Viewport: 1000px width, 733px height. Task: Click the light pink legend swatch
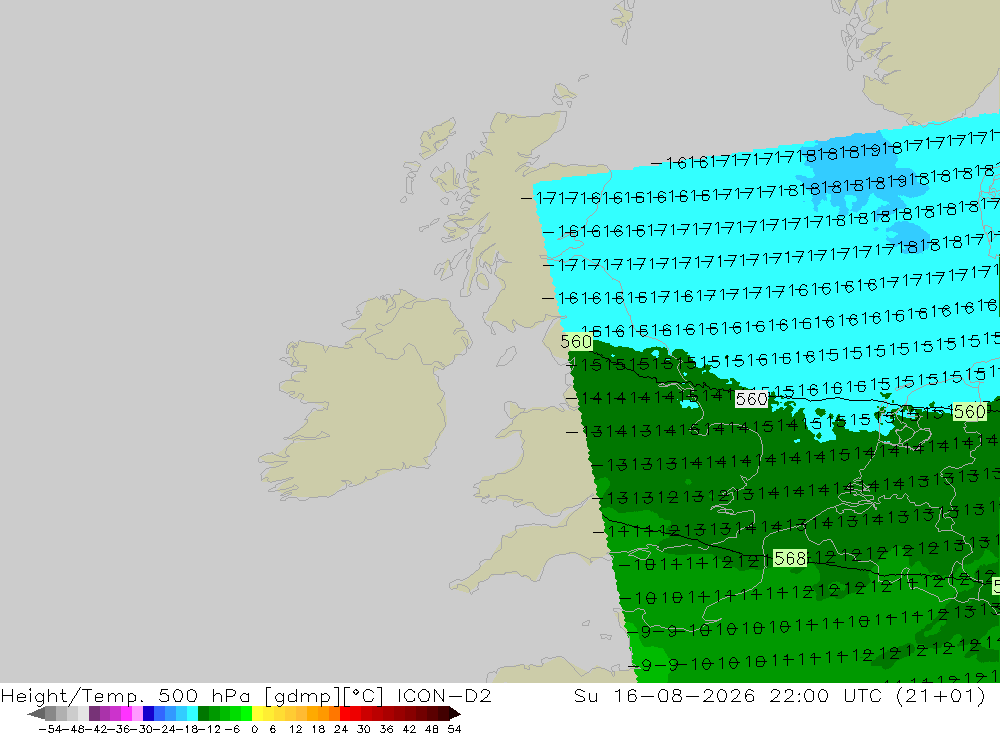[x=137, y=714]
